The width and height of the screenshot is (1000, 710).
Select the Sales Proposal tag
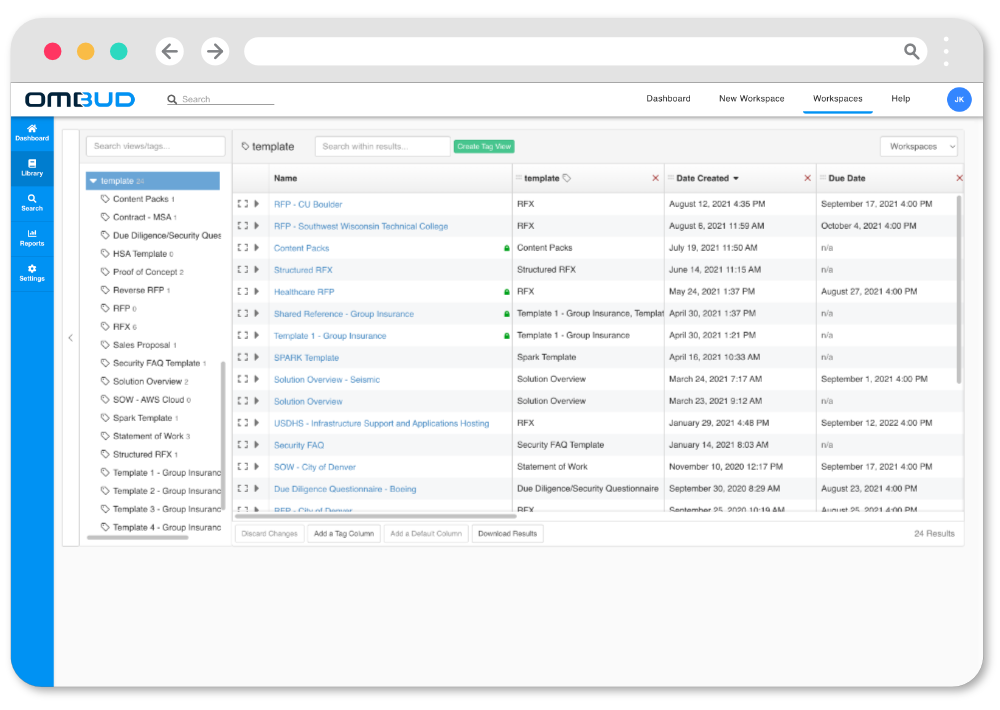144,345
